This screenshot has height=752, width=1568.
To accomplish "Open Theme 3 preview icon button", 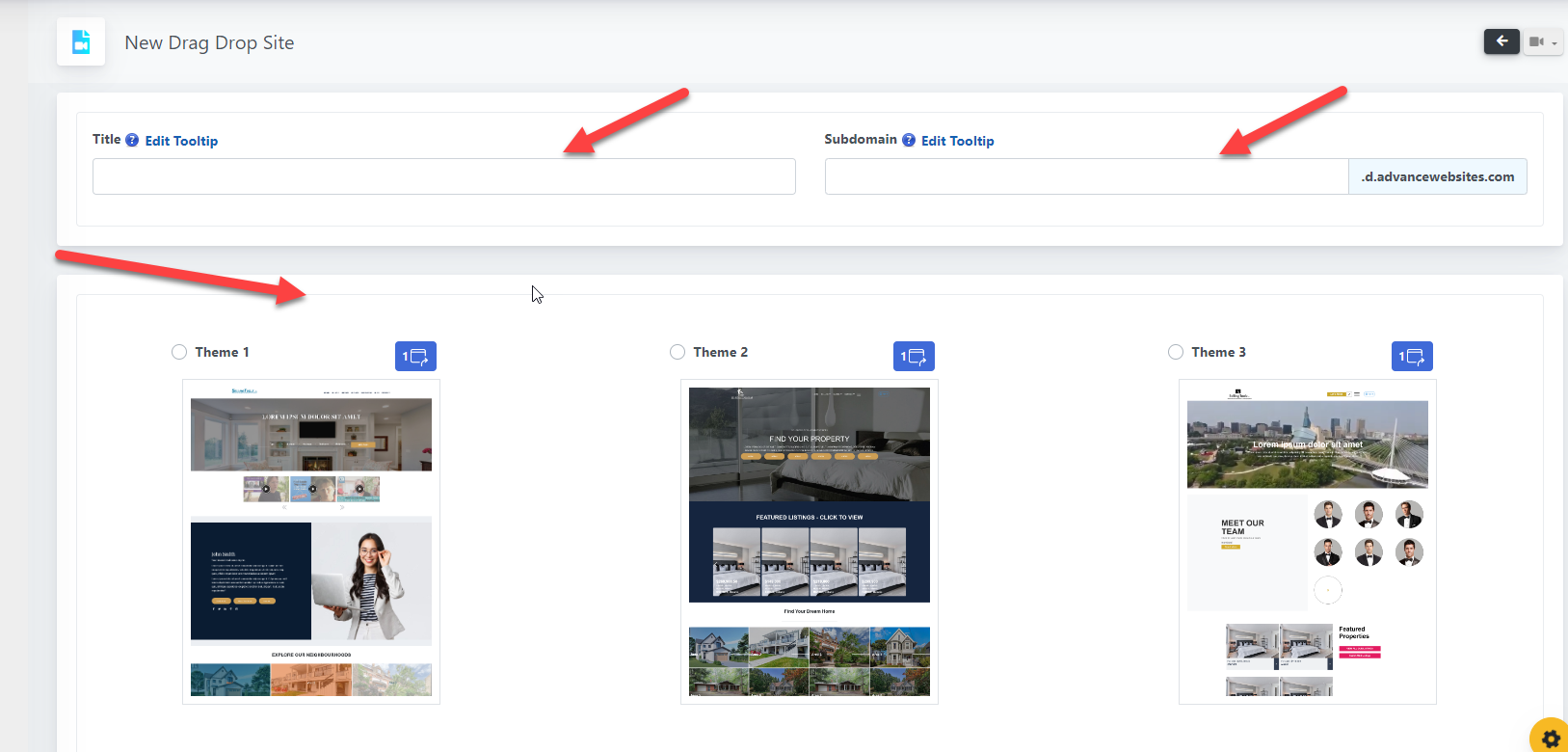I will pyautogui.click(x=1412, y=357).
